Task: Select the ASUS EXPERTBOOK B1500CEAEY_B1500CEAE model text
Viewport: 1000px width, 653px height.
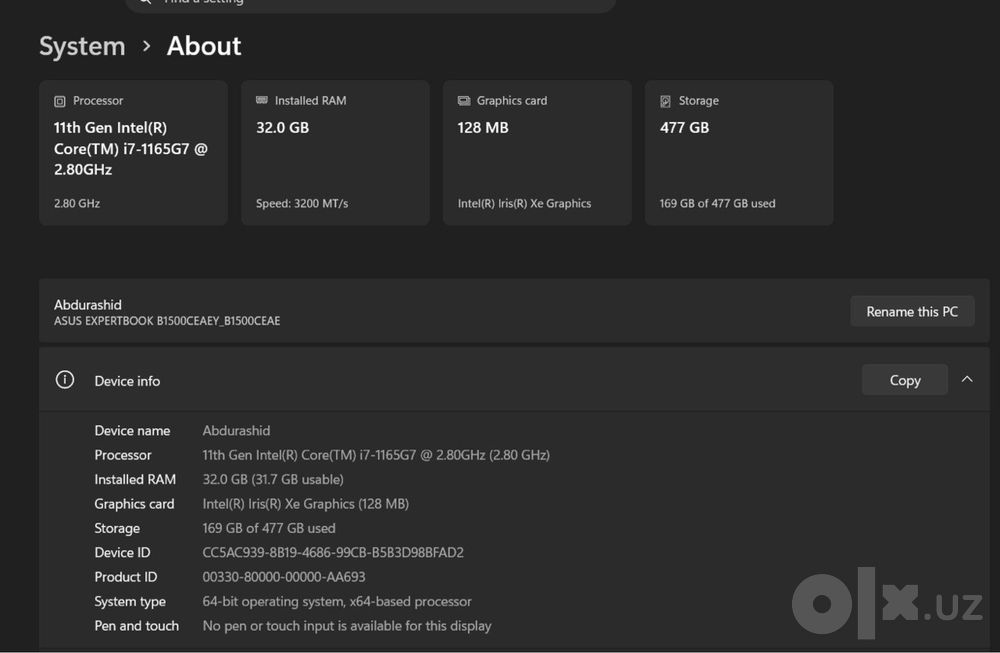Action: click(x=167, y=321)
